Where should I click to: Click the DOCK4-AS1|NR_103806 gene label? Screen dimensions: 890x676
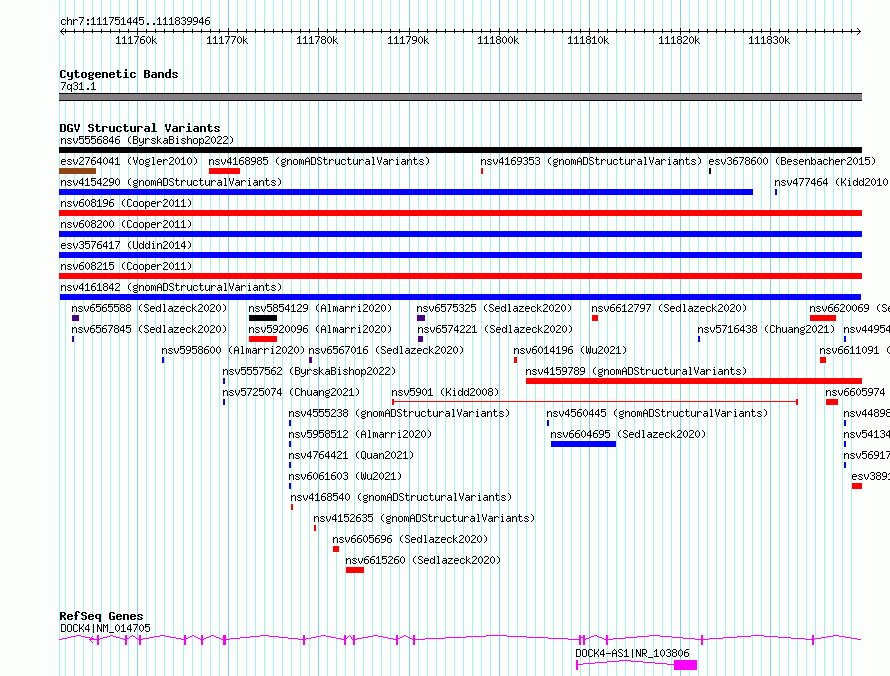pos(632,653)
